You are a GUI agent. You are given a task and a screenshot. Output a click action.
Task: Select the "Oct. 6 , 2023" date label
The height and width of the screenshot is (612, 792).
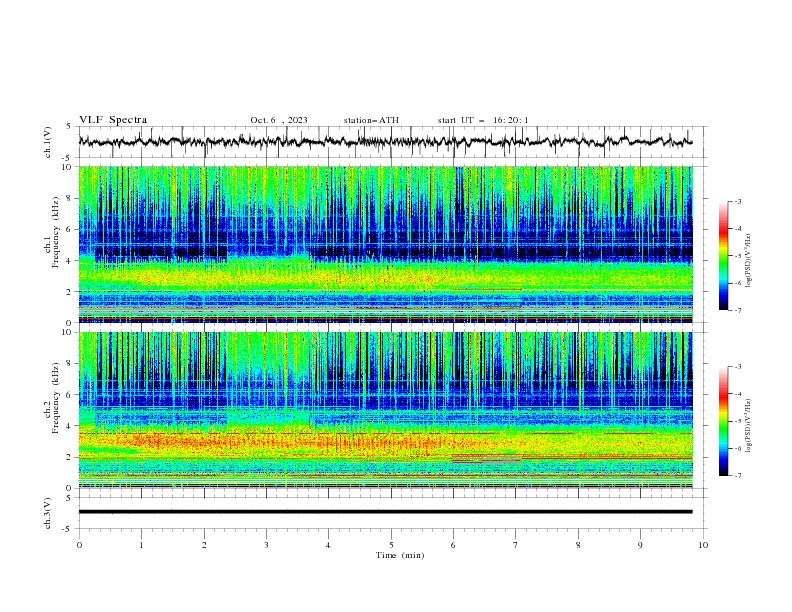click(x=279, y=120)
